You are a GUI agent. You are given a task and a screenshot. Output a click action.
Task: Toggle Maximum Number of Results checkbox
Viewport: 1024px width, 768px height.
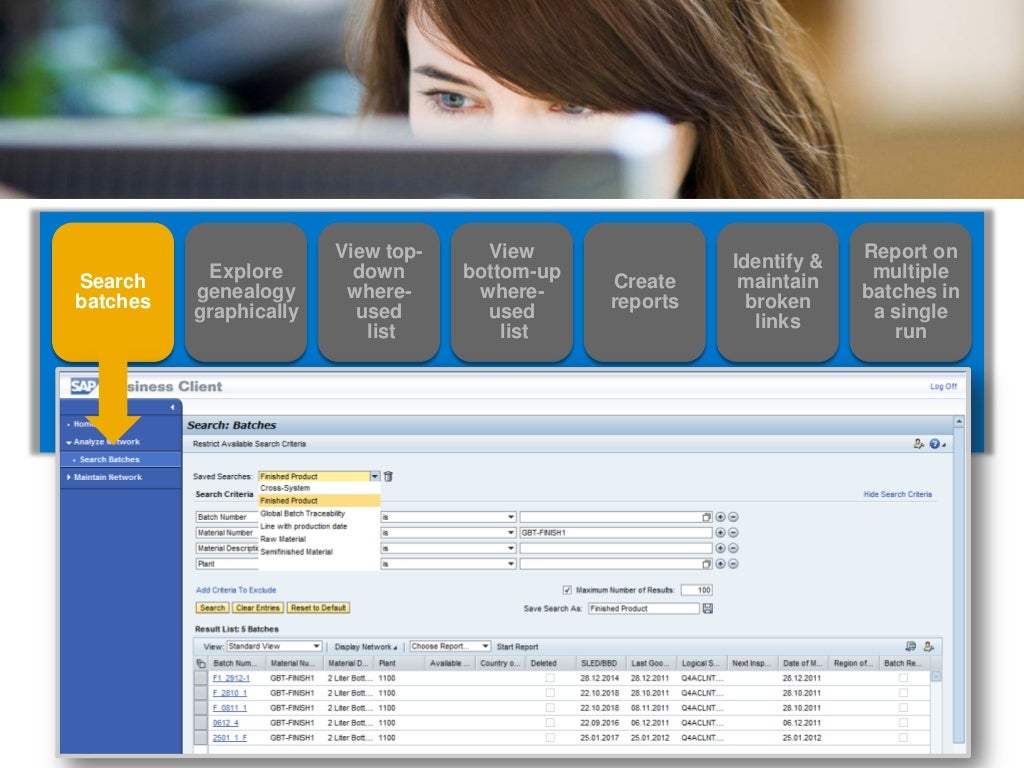[x=567, y=590]
